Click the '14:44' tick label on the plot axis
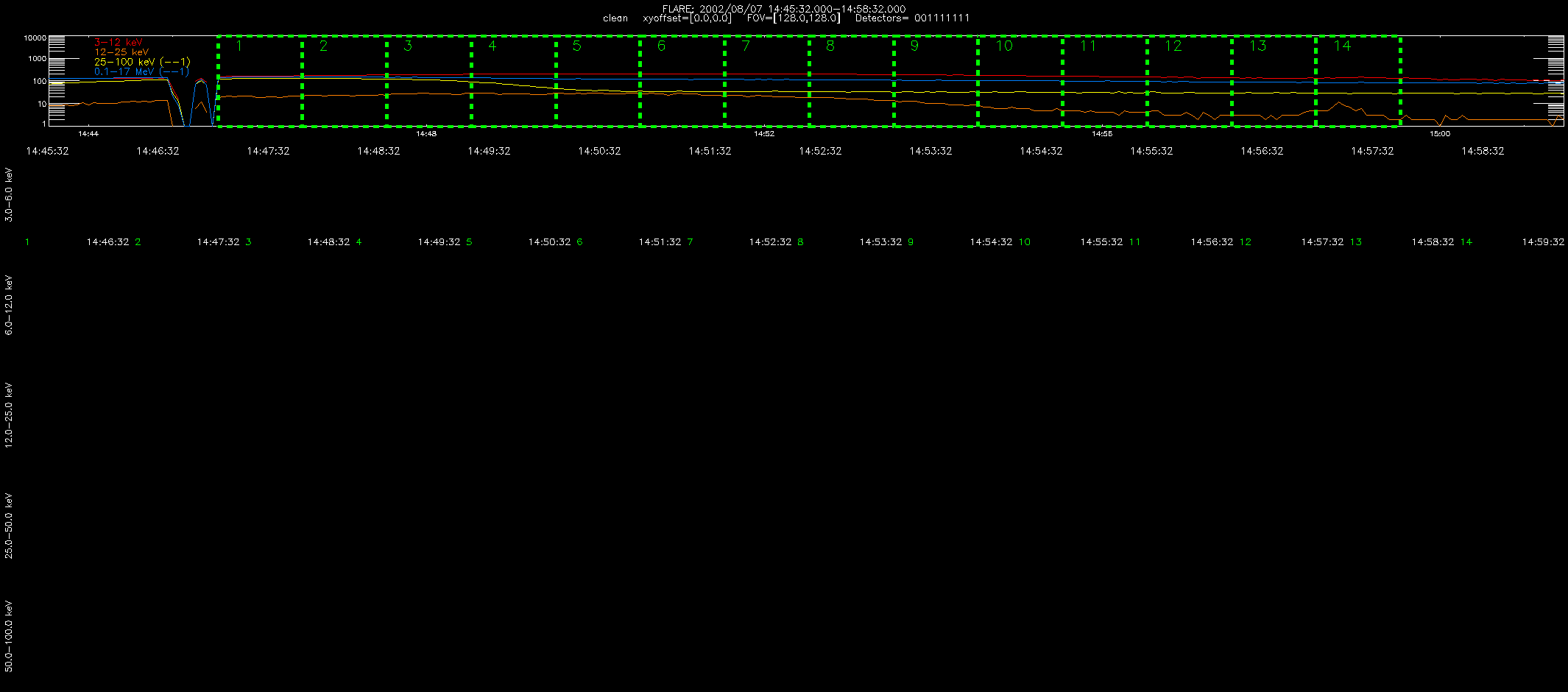The image size is (1568, 692). (x=88, y=134)
